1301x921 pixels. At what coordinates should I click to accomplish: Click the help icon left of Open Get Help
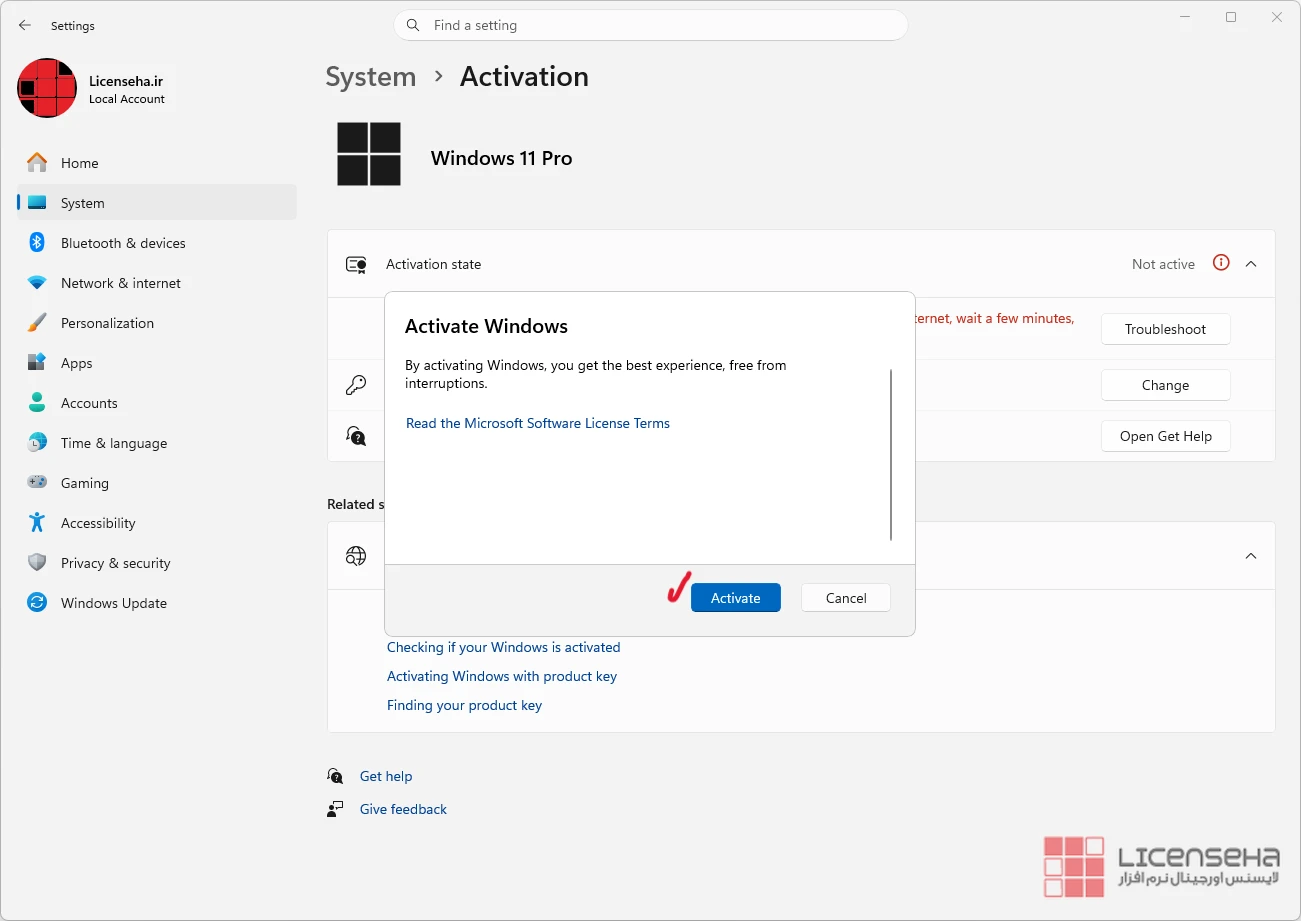[x=356, y=436]
